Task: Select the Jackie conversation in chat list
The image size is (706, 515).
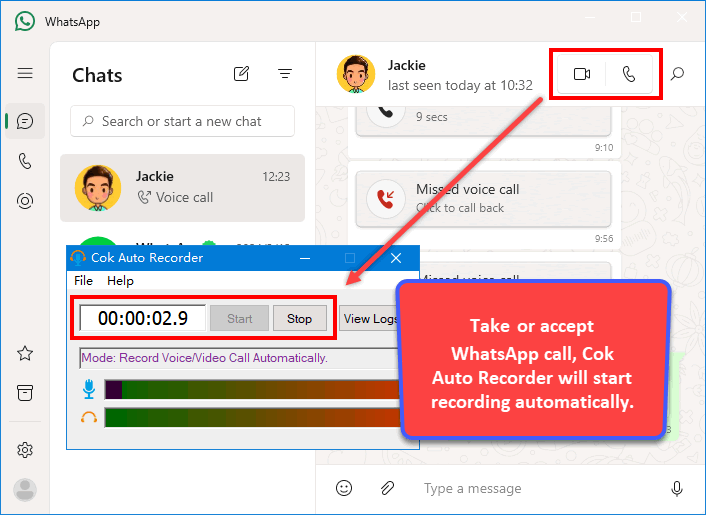Action: click(x=182, y=187)
